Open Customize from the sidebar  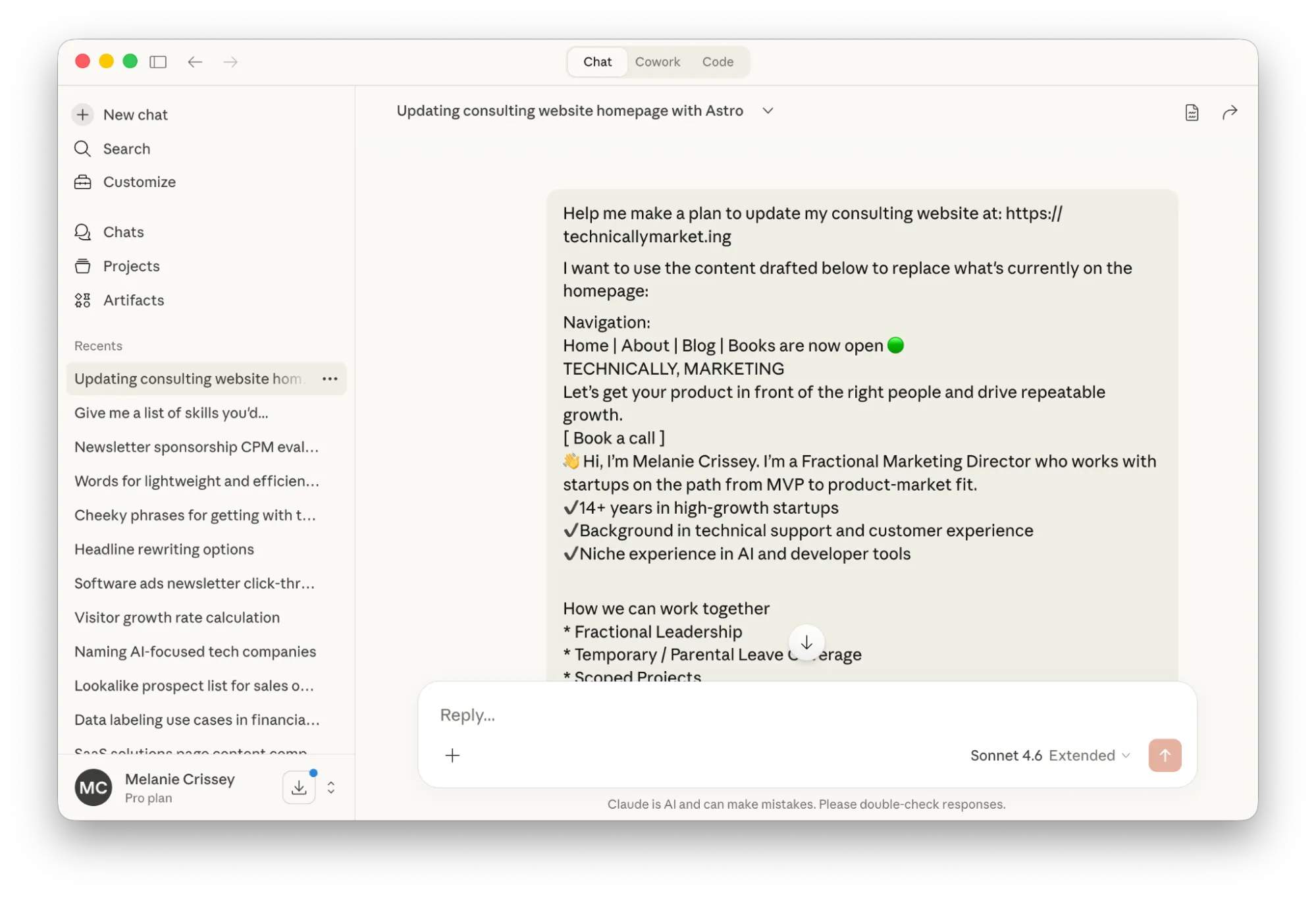(x=139, y=182)
